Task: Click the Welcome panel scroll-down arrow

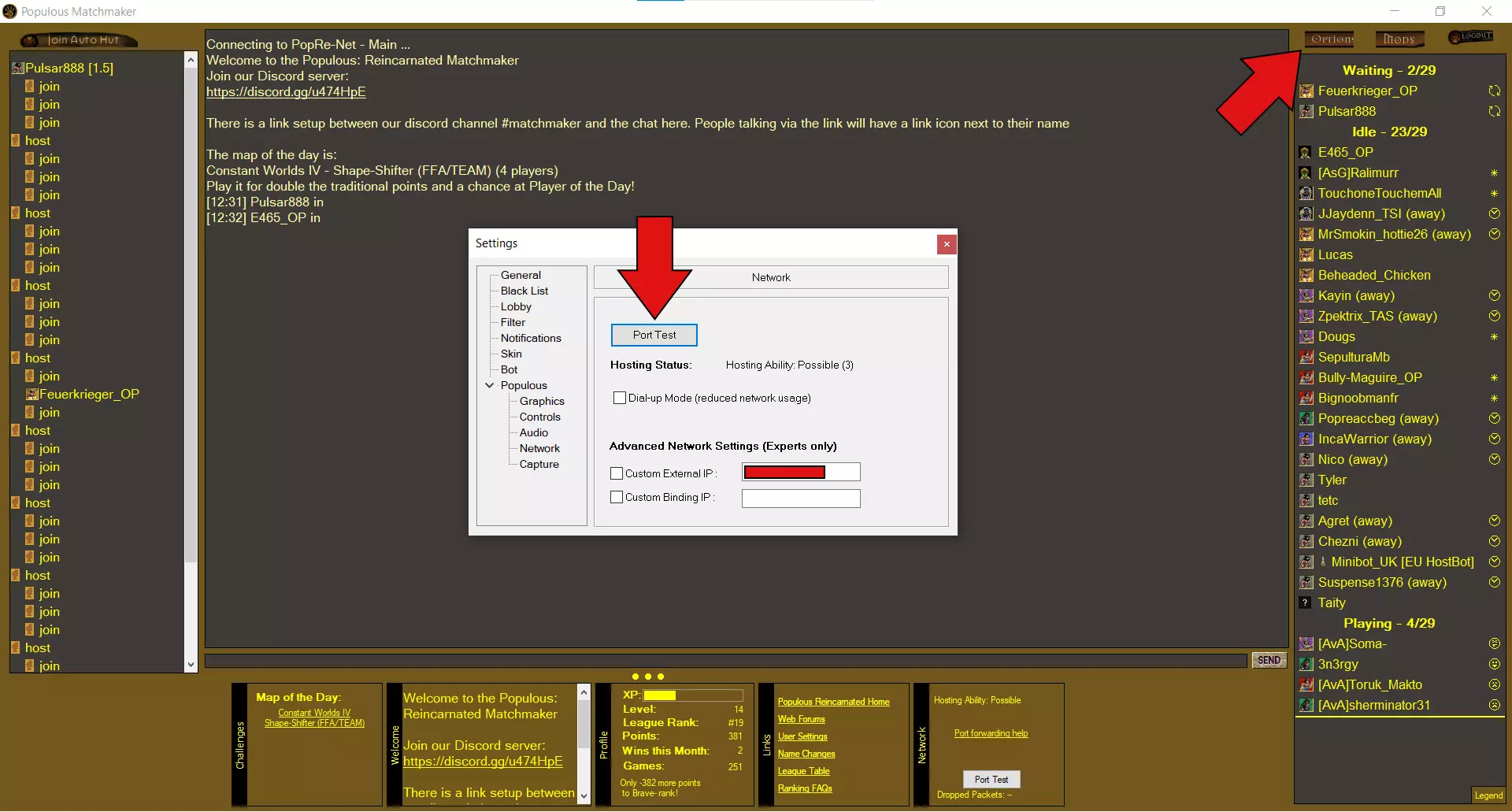Action: click(x=584, y=796)
